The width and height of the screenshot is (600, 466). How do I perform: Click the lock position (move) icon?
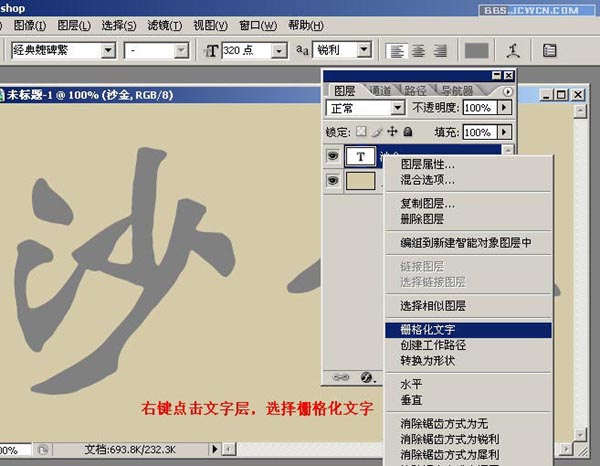(393, 131)
